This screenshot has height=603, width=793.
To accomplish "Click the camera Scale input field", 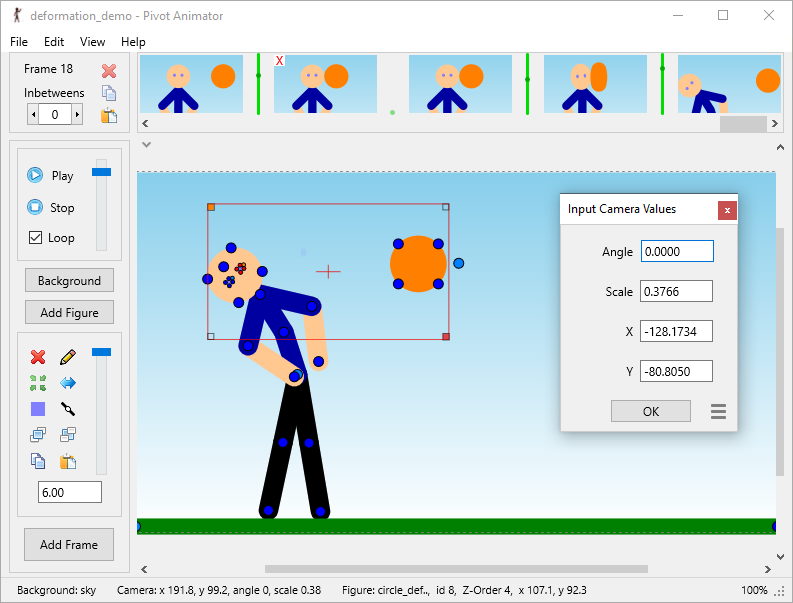I will [x=676, y=291].
